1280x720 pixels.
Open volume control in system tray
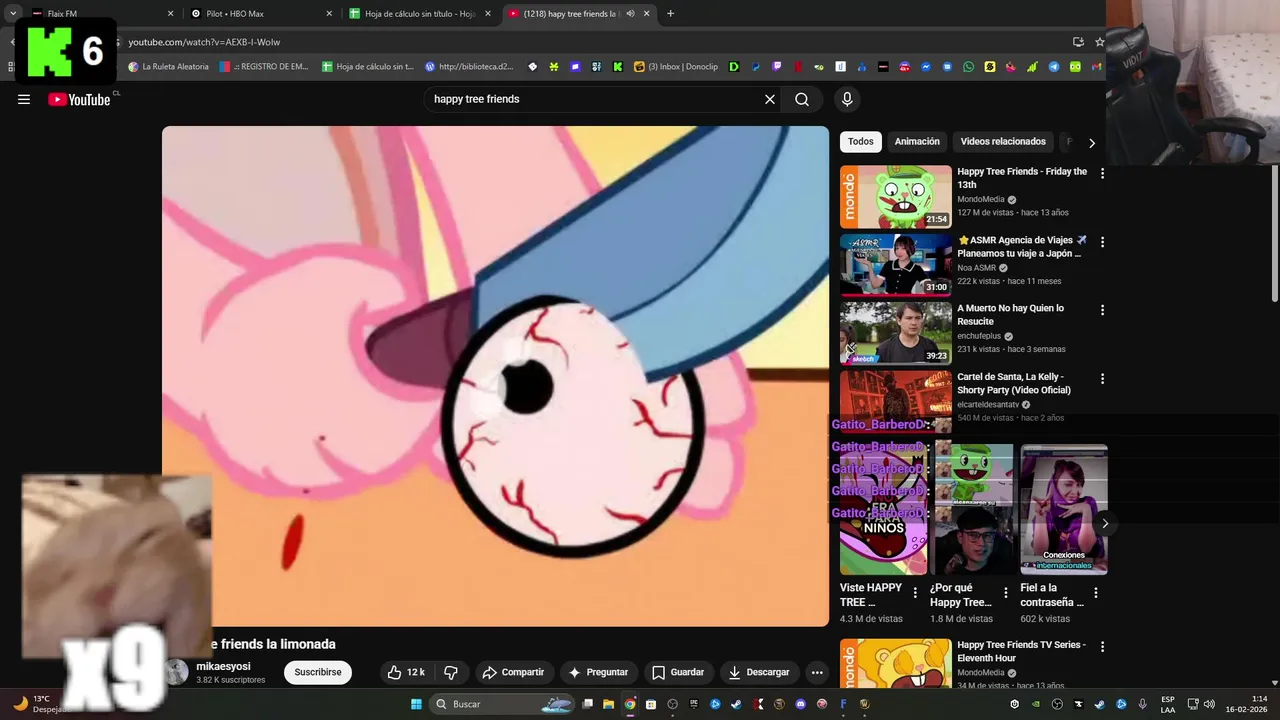click(1209, 704)
